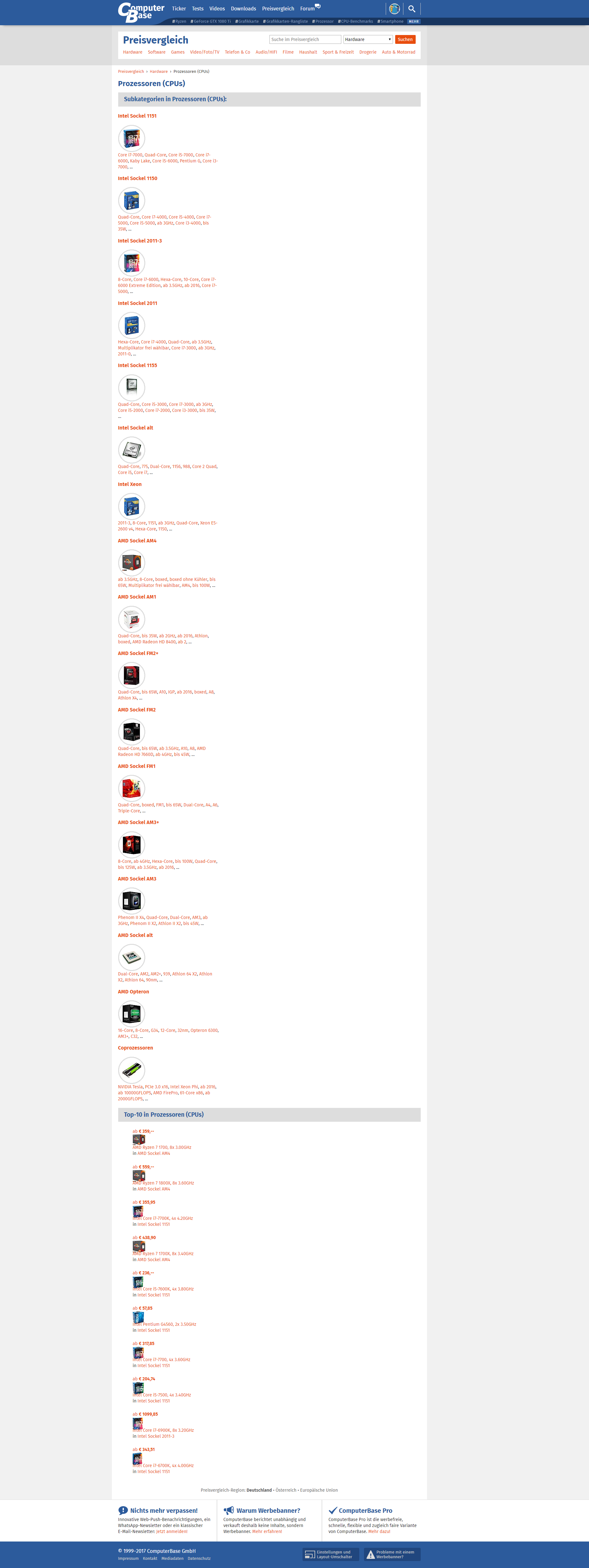Expand the Hardware category dropdown
The image size is (589, 1568).
pyautogui.click(x=368, y=39)
